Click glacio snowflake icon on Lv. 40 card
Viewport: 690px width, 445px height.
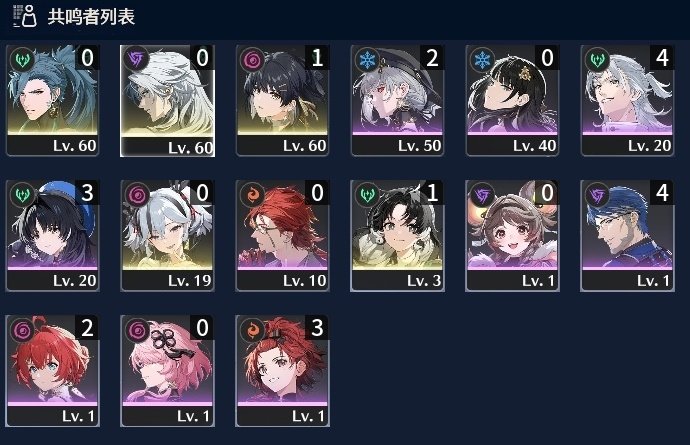pyautogui.click(x=482, y=59)
